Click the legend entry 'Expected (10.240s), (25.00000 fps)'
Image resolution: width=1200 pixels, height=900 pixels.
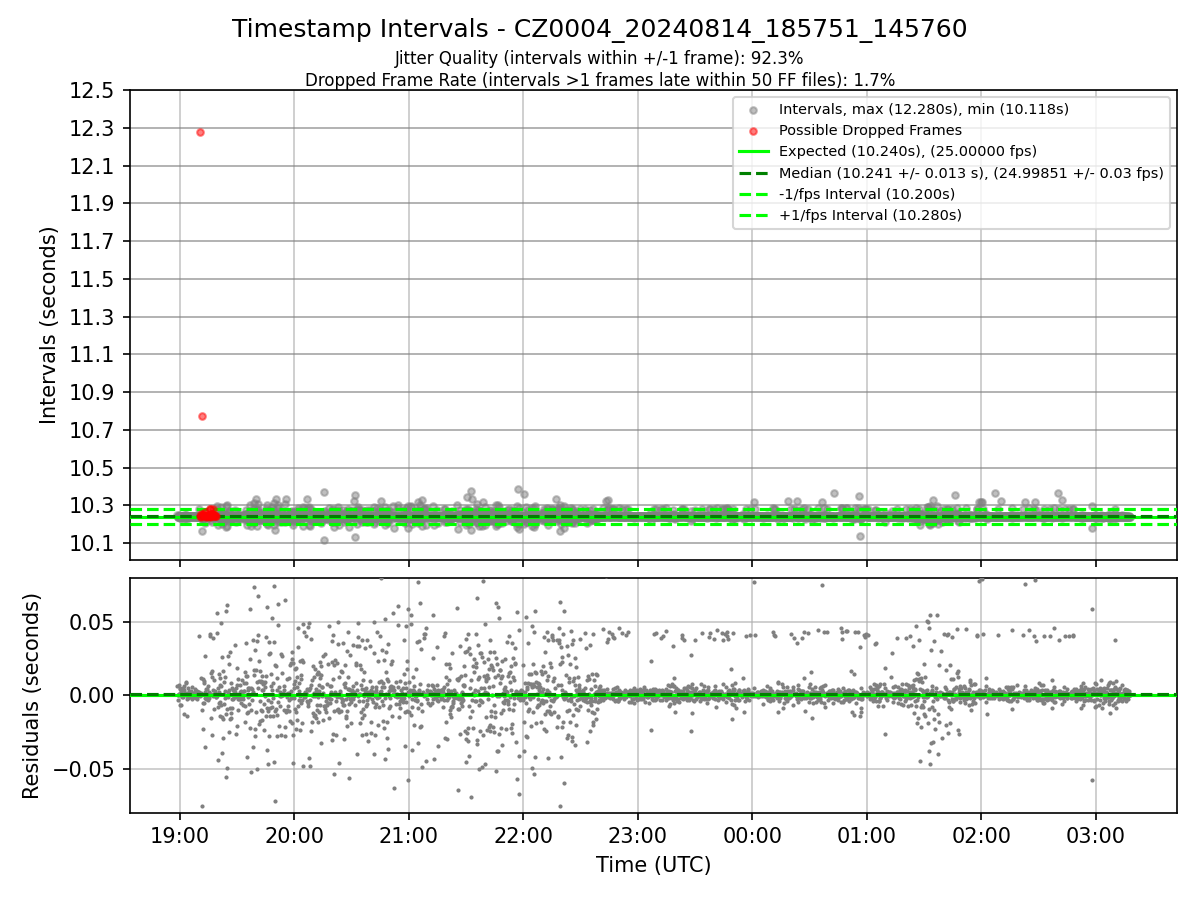[x=907, y=151]
